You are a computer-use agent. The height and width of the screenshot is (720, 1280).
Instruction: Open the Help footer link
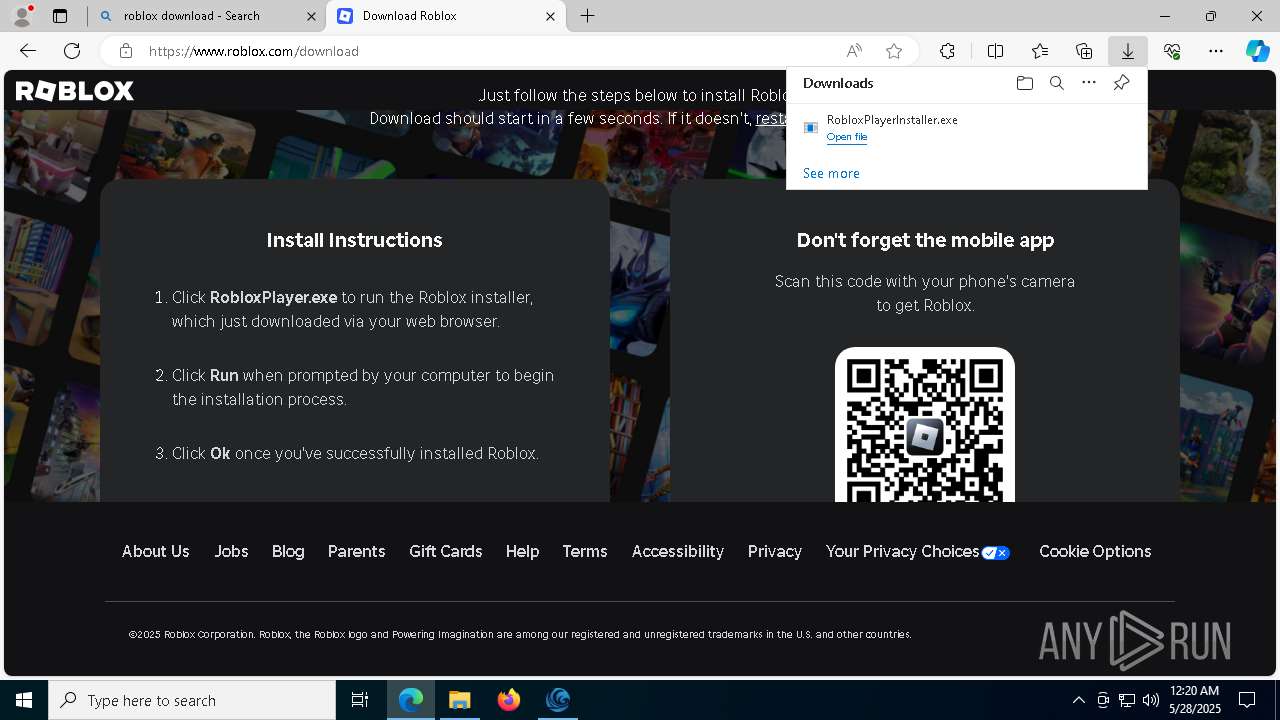click(522, 551)
